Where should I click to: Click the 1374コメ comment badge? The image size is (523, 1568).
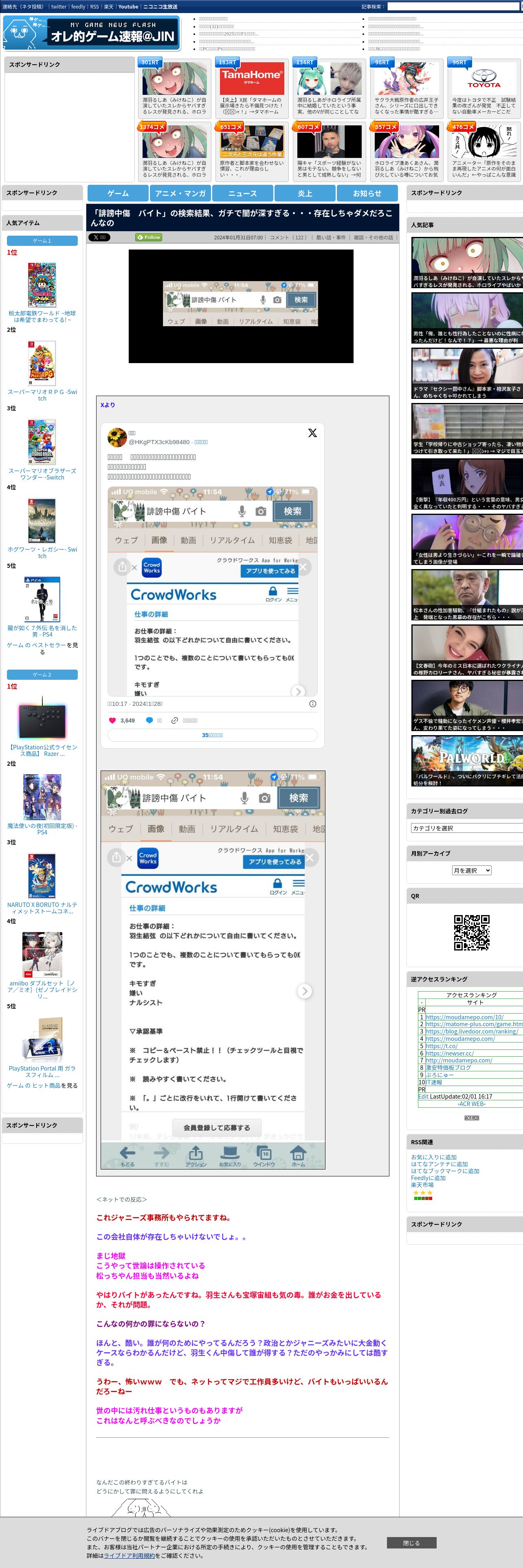point(152,127)
